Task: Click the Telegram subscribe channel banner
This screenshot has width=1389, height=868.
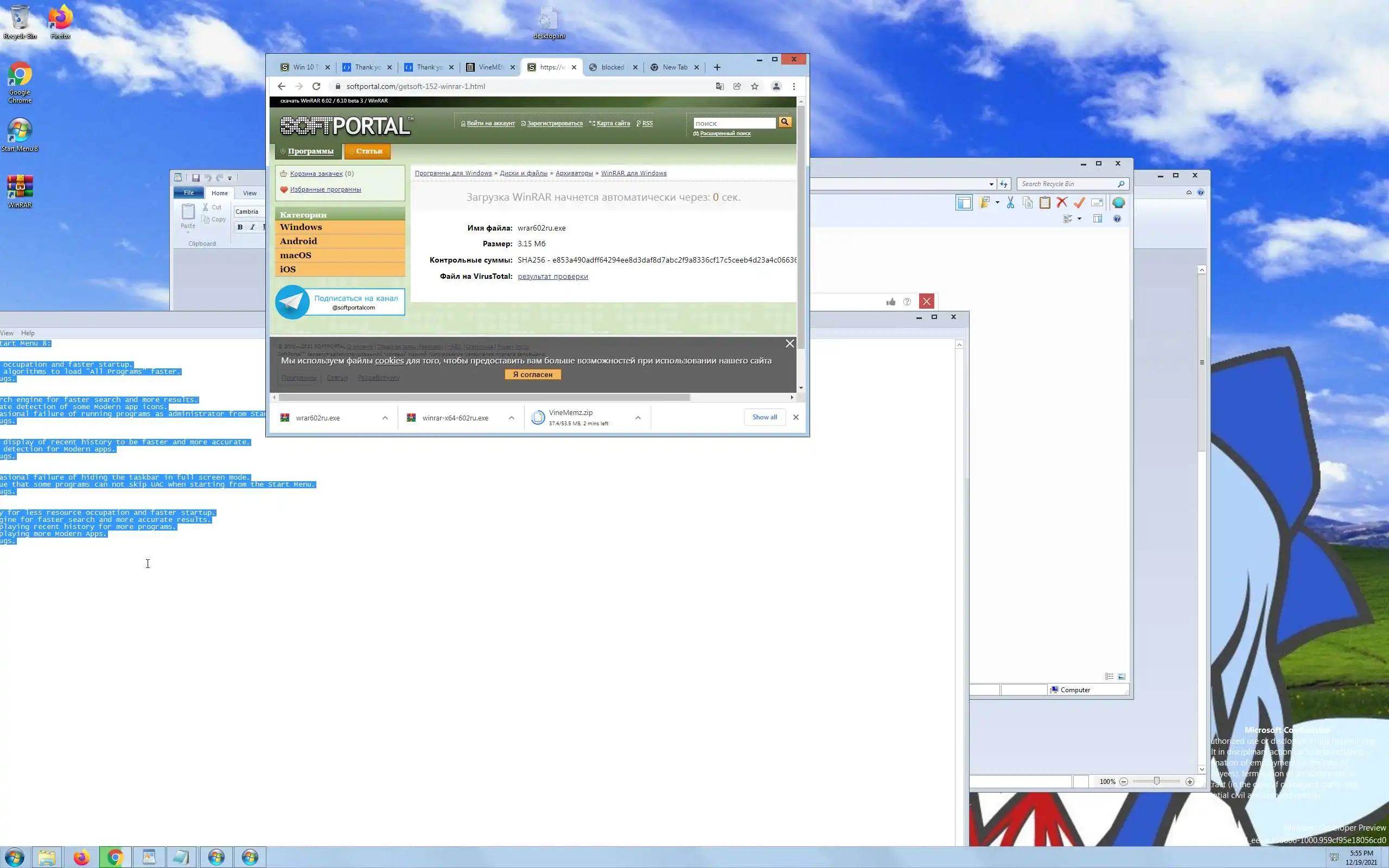Action: pos(340,302)
